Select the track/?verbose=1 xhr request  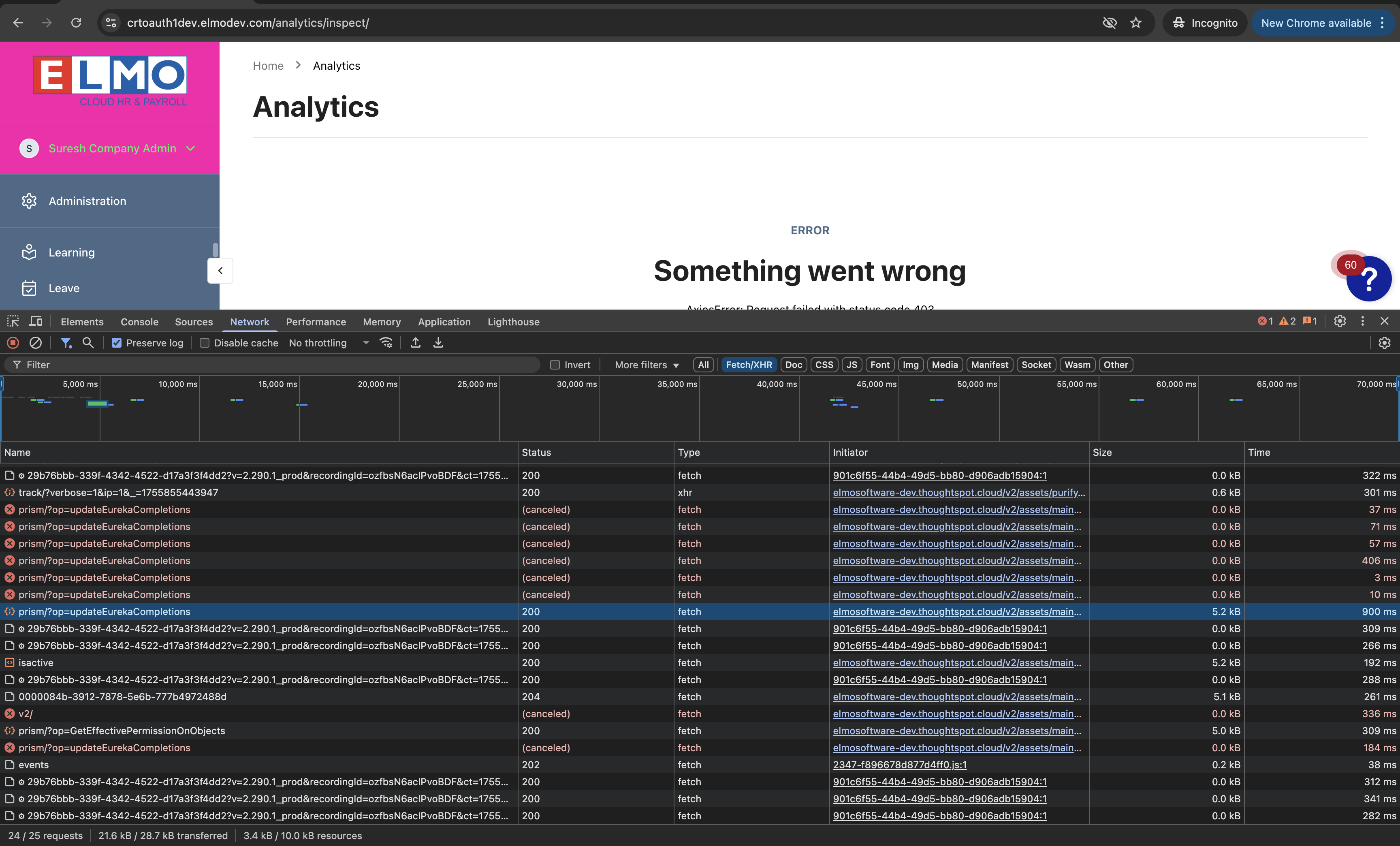tap(700, 493)
